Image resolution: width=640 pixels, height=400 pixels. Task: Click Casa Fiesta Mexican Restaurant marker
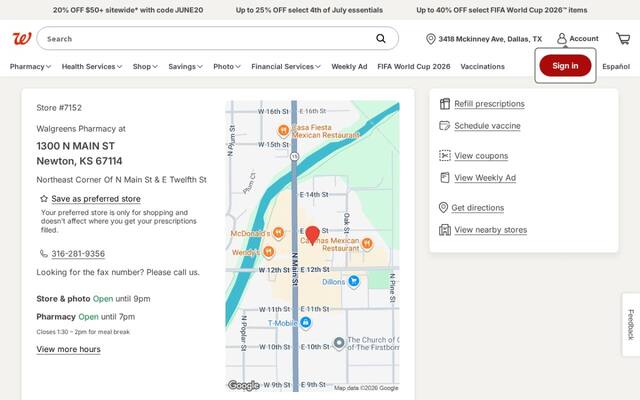click(x=283, y=131)
